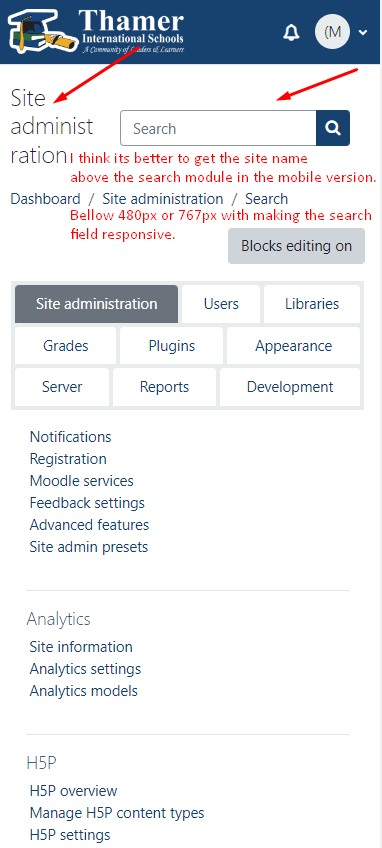Switch to the Users tab

click(221, 304)
